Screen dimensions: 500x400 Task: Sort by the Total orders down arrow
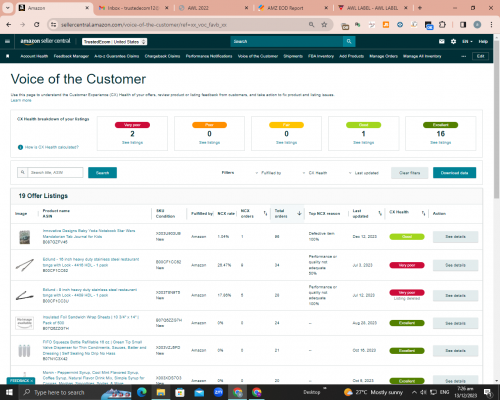299,213
